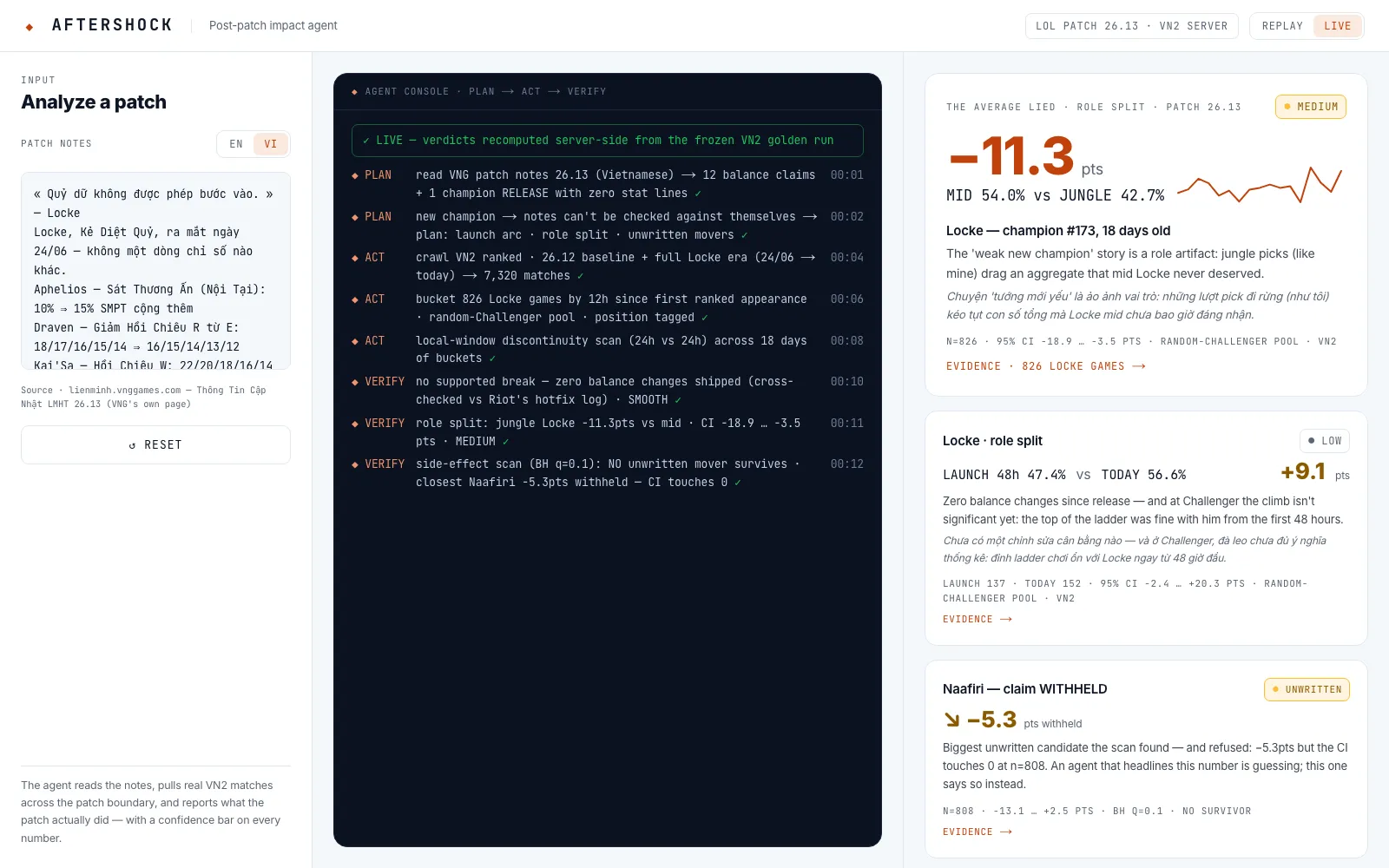The width and height of the screenshot is (1389, 868).
Task: Open EVIDENCE link in Naafiri claim card
Action: pyautogui.click(x=978, y=832)
